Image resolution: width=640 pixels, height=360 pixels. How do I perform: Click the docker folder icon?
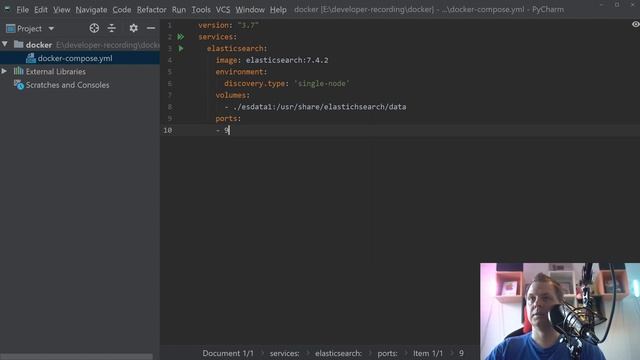coord(18,44)
